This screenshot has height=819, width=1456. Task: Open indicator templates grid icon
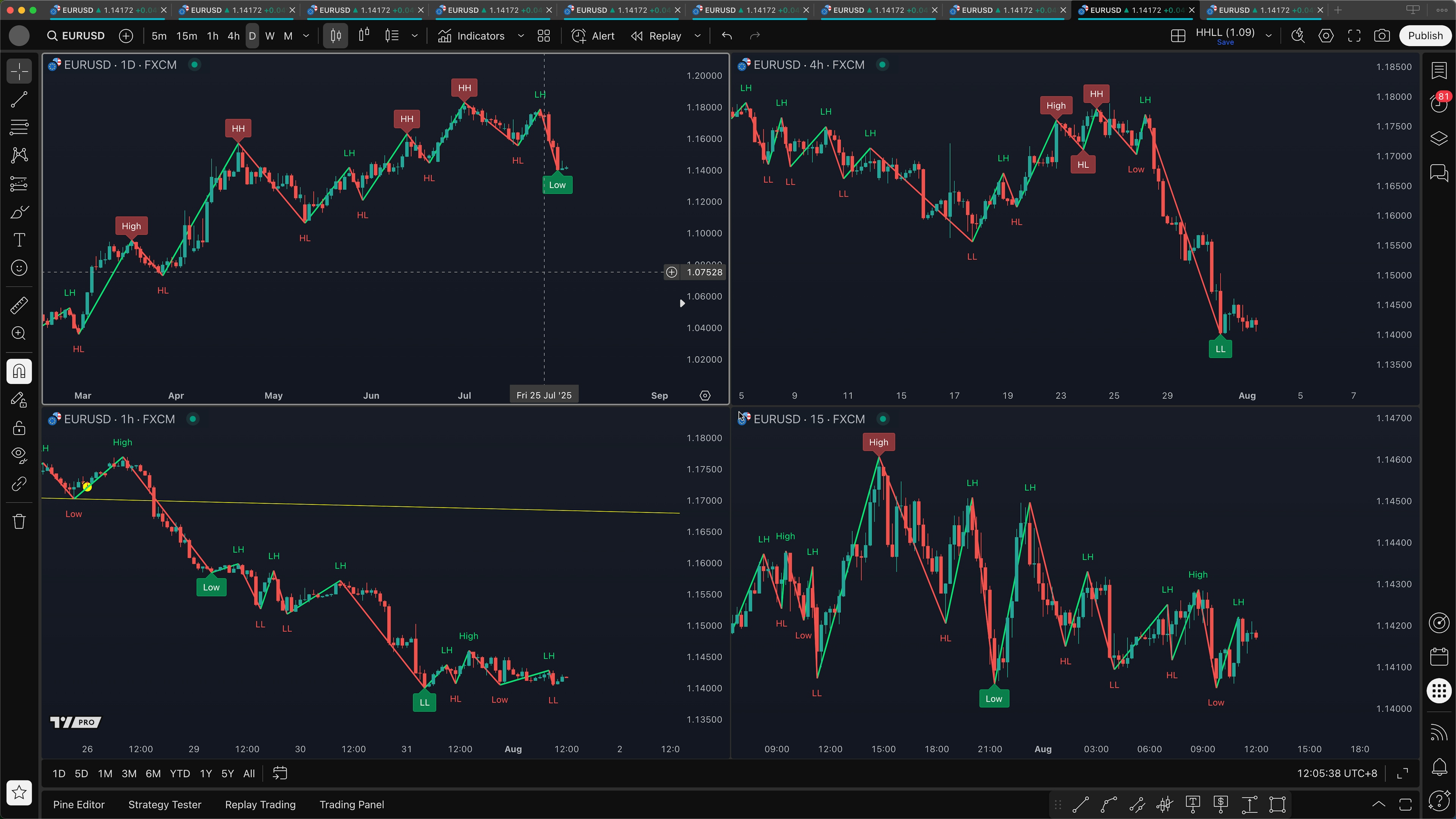coord(544,36)
